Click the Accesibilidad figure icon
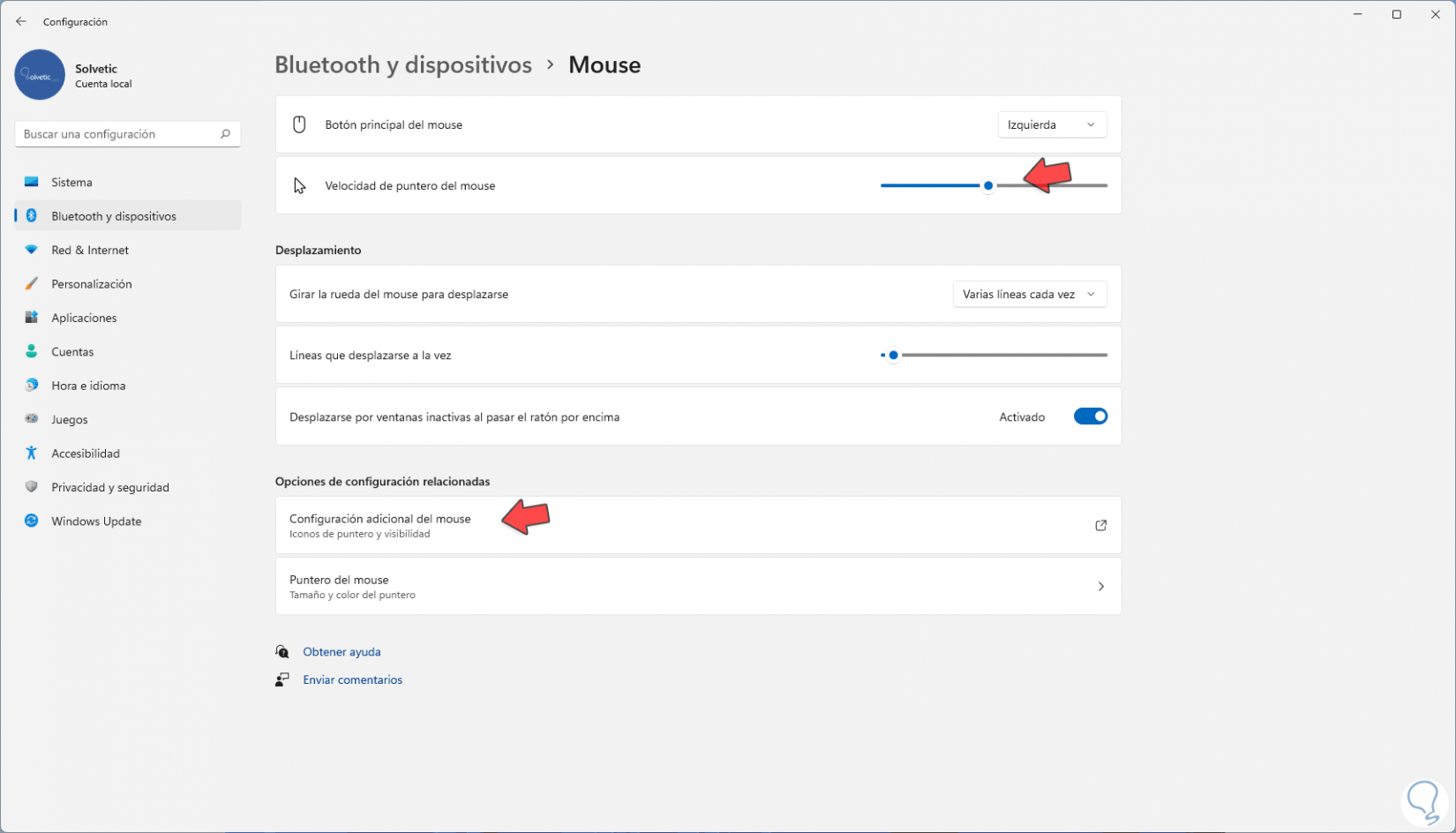The image size is (1456, 833). pyautogui.click(x=32, y=453)
